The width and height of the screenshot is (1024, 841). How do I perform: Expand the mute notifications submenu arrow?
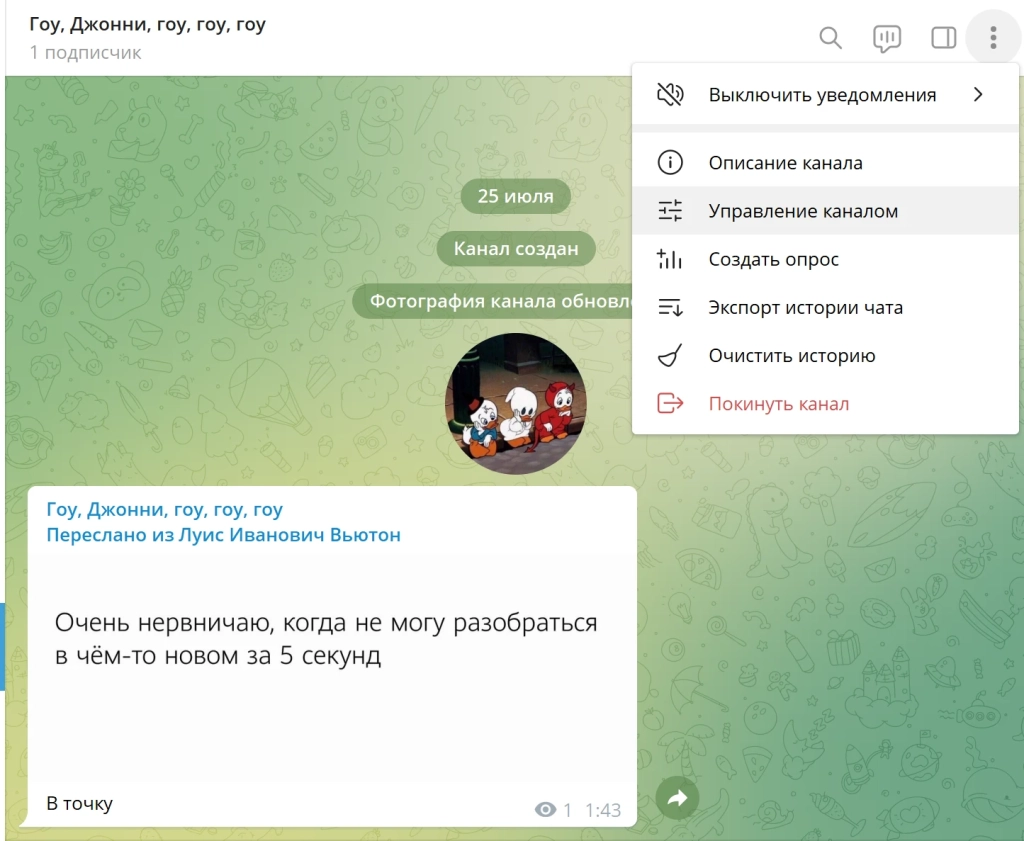point(978,95)
